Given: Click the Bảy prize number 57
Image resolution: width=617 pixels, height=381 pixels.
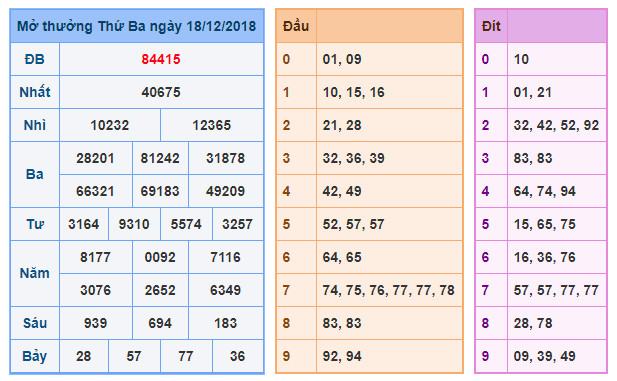Looking at the screenshot, I should [x=134, y=357].
